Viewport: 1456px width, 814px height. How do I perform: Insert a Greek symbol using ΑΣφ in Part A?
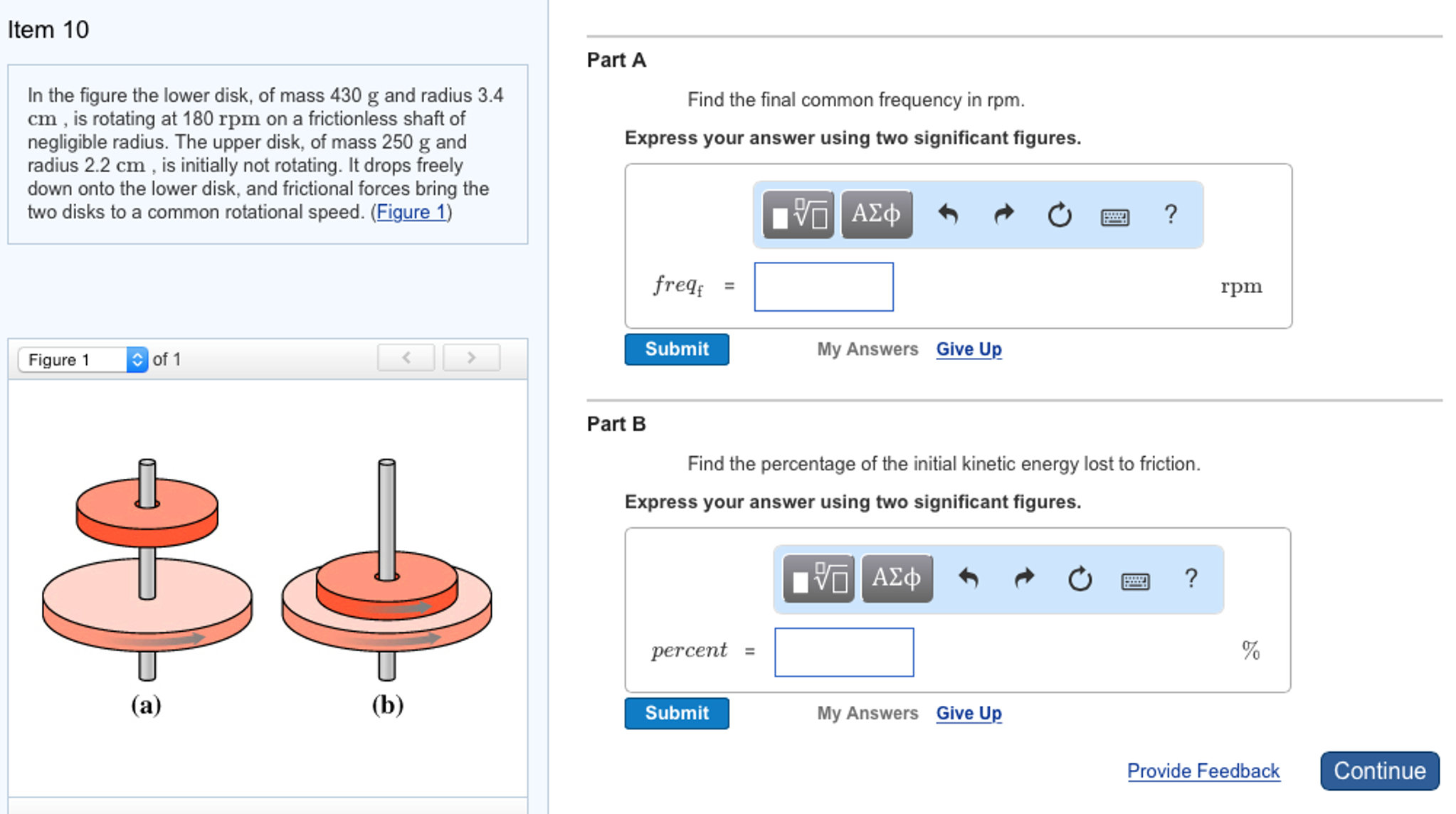pos(875,212)
